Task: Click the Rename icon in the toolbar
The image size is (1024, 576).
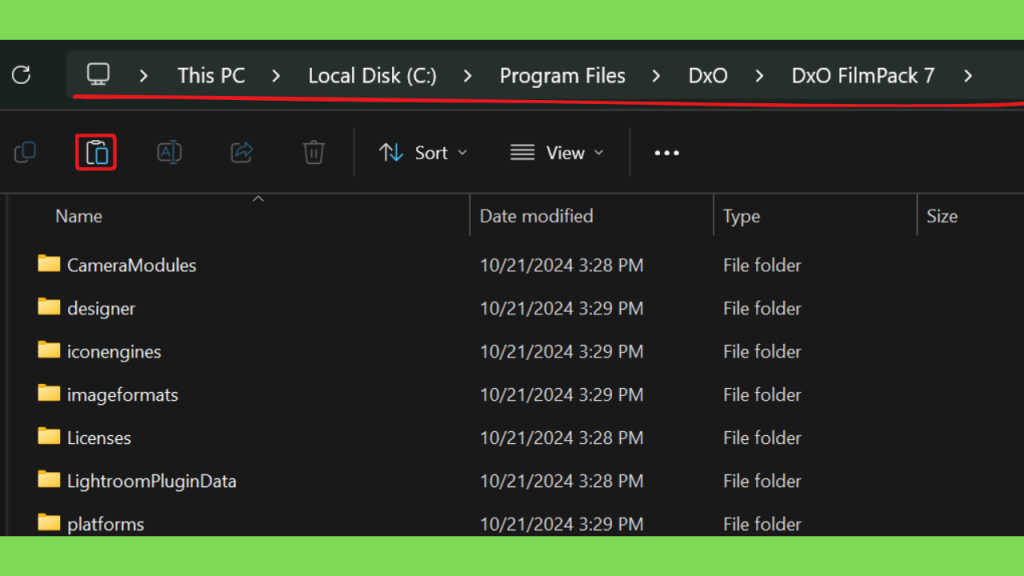Action: pos(169,152)
